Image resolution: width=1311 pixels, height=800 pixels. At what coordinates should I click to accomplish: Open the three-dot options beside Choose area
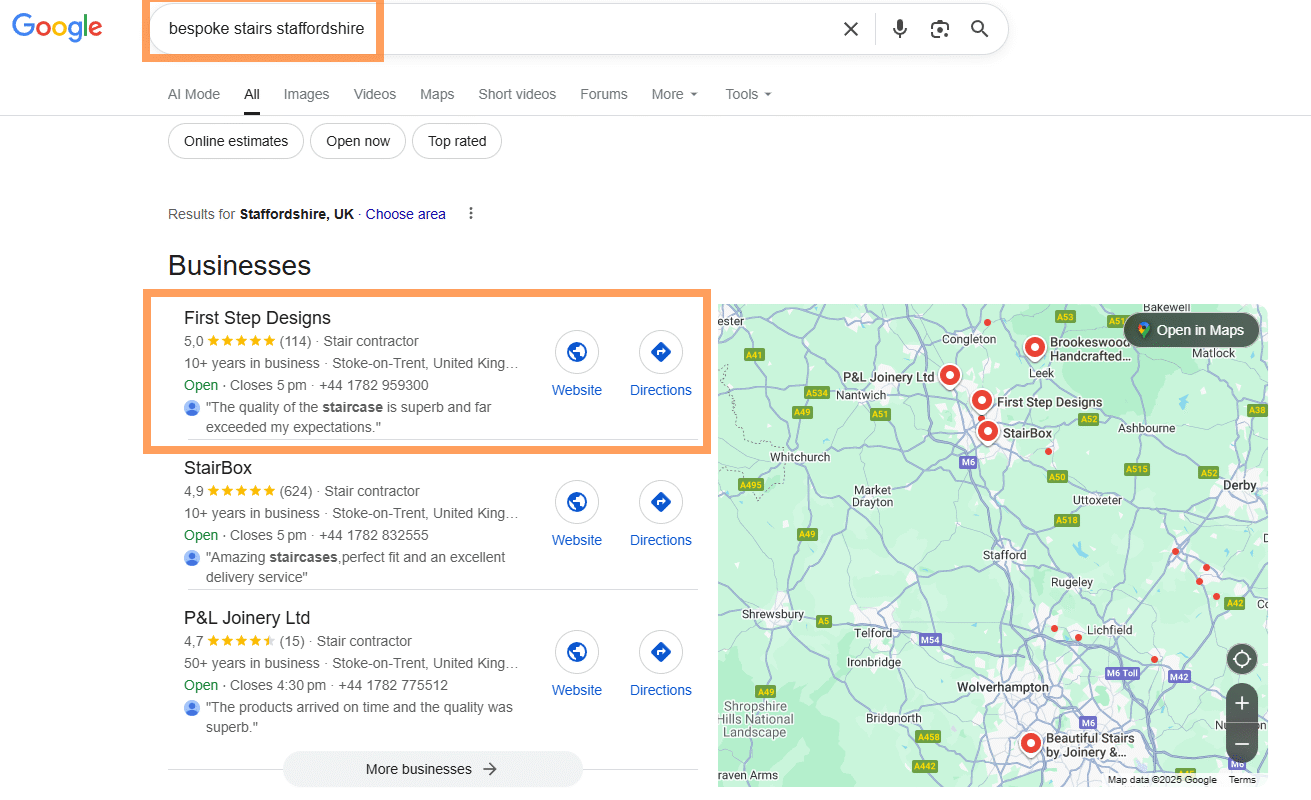(471, 214)
